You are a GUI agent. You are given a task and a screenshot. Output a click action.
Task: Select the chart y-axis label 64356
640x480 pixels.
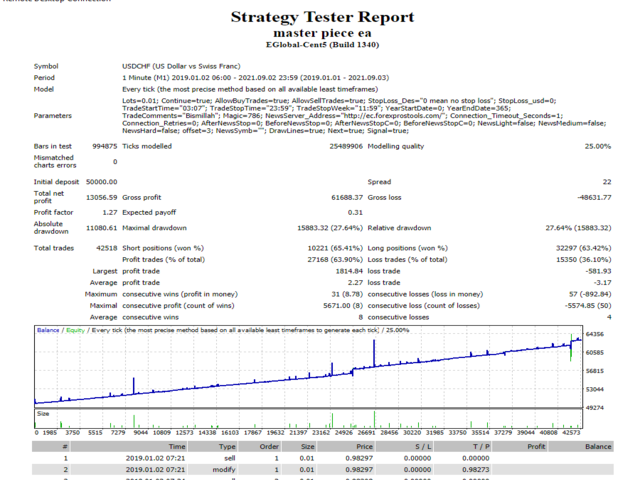pos(595,334)
